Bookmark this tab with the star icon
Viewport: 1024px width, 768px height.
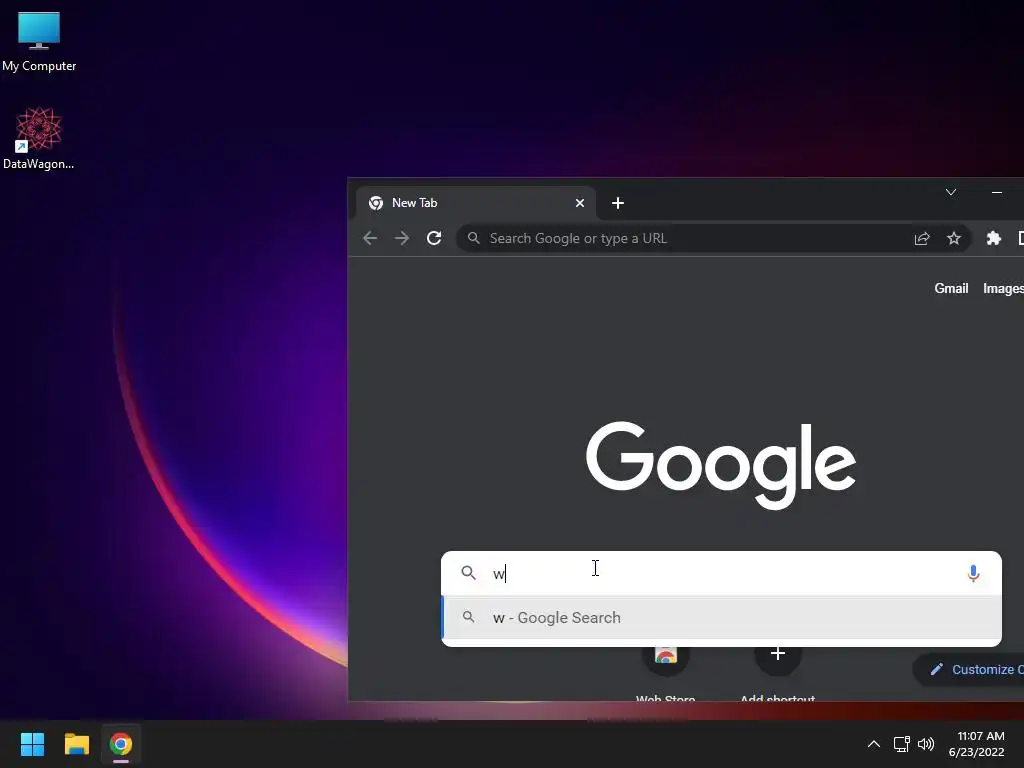953,238
